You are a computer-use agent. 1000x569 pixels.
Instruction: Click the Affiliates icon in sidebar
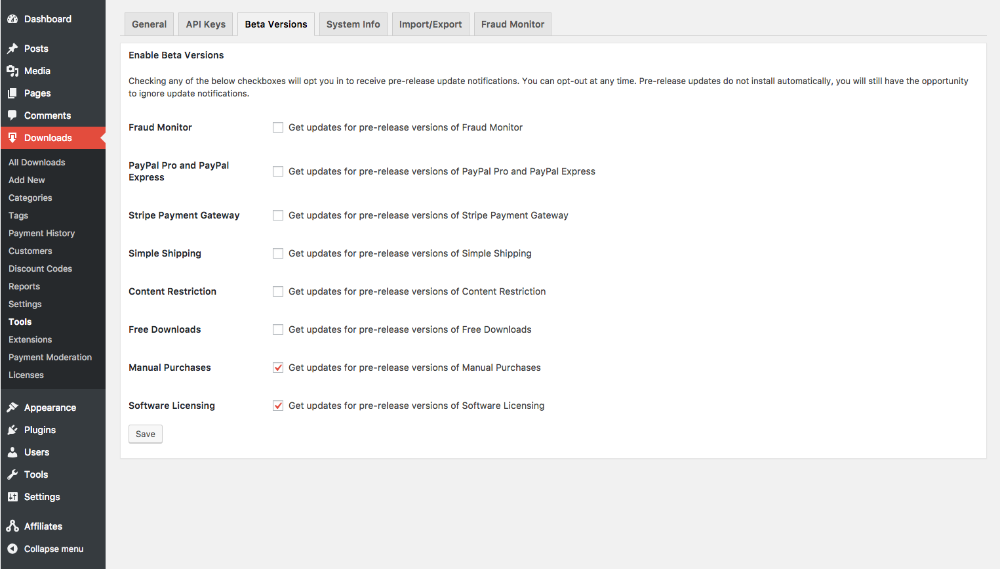12,526
